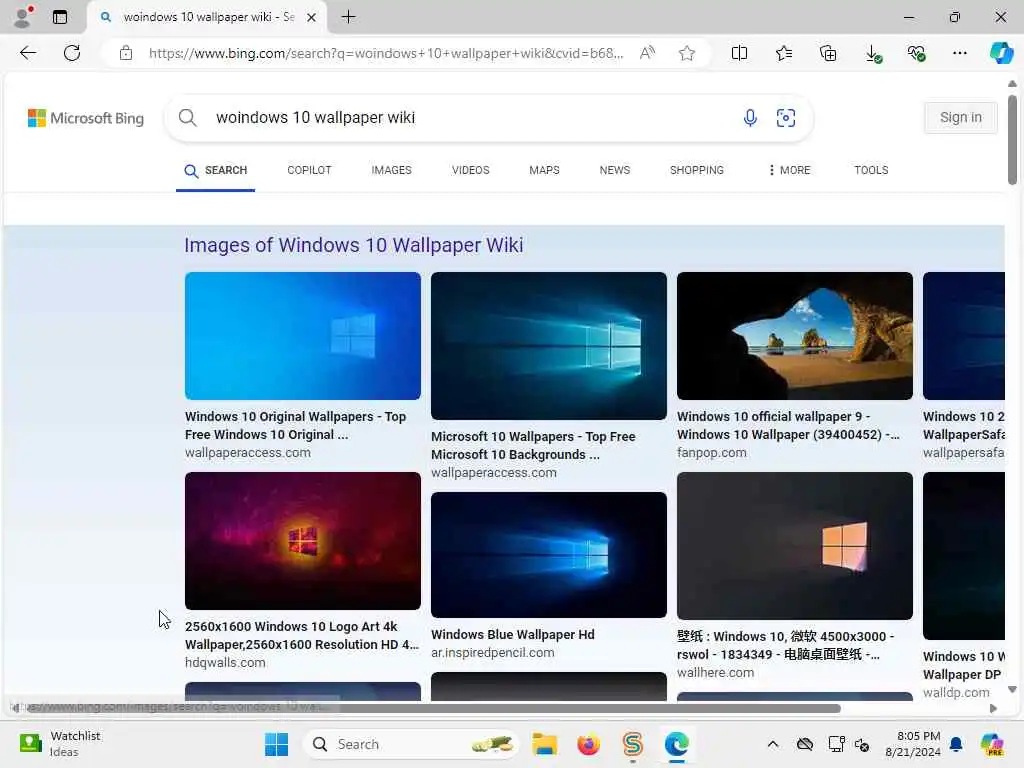The image size is (1024, 768).
Task: Switch to the MAPS tab
Action: point(544,170)
